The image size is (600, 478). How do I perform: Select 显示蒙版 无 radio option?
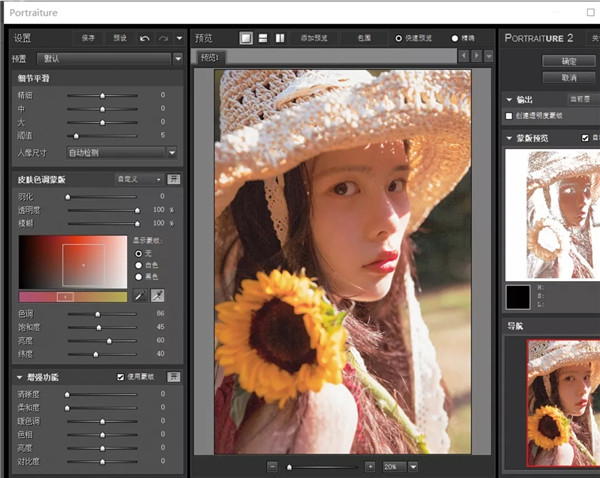[139, 253]
